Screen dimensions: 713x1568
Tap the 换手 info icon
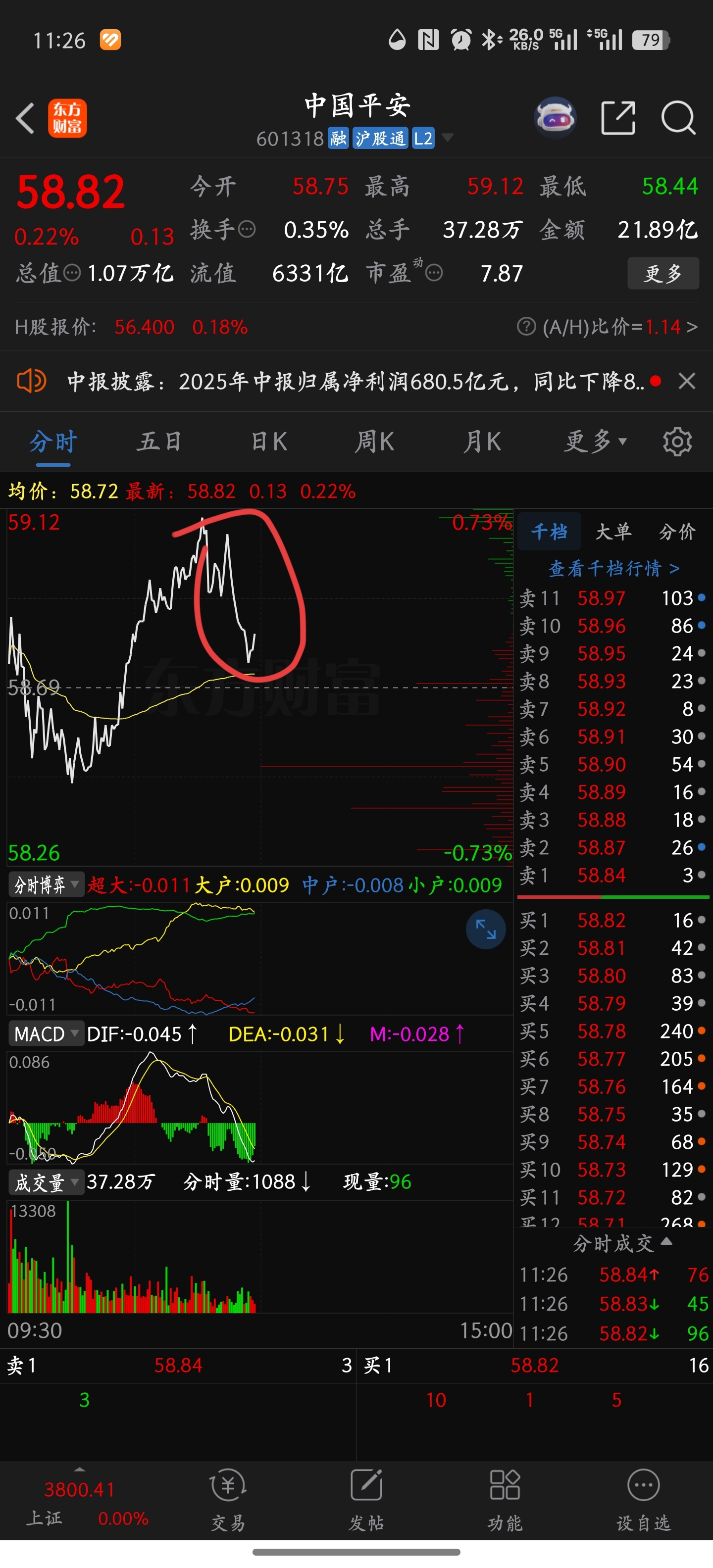247,230
